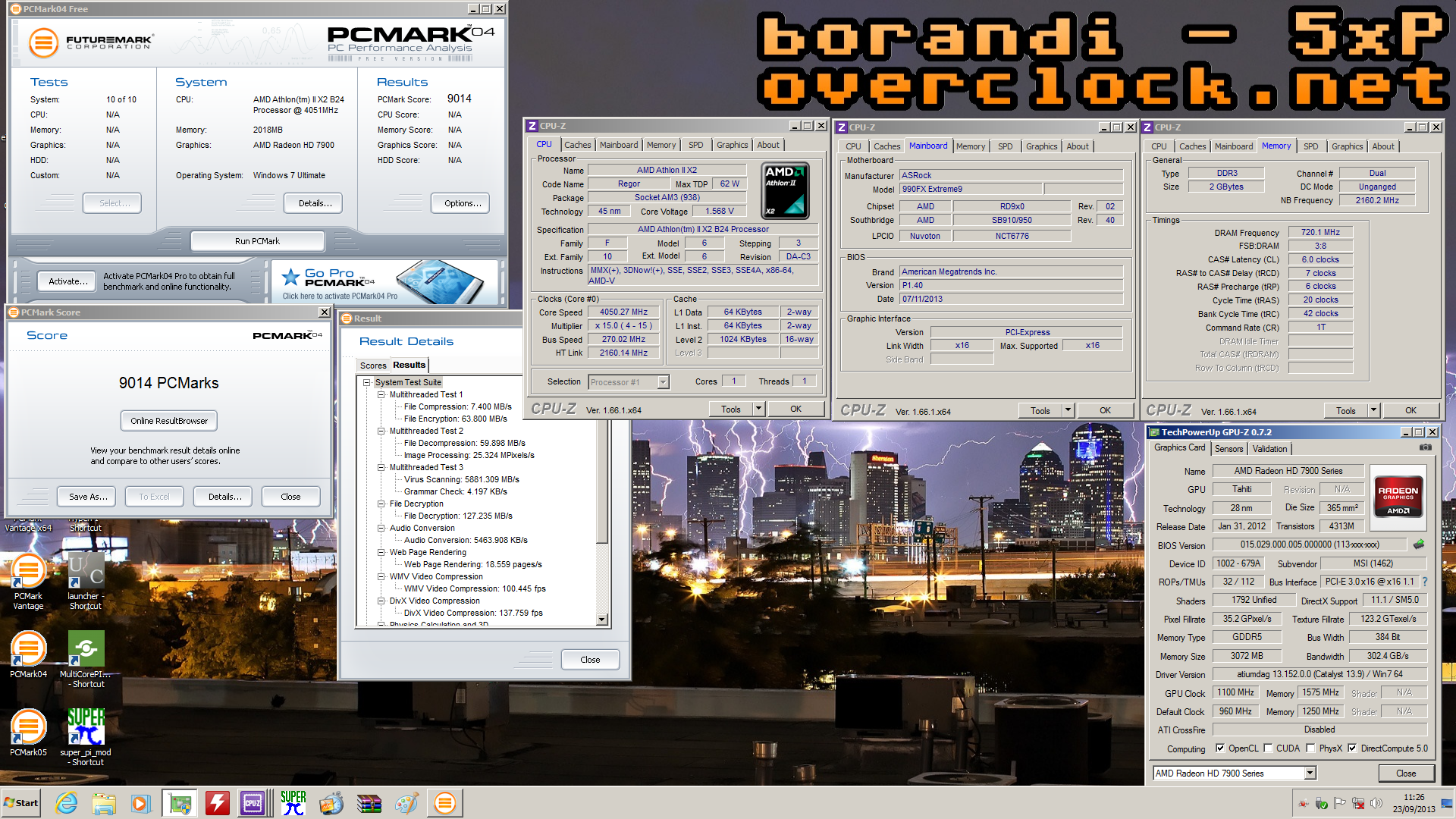Open Caches tab in first CPU-Z window
This screenshot has width=1456, height=819.
pos(577,145)
